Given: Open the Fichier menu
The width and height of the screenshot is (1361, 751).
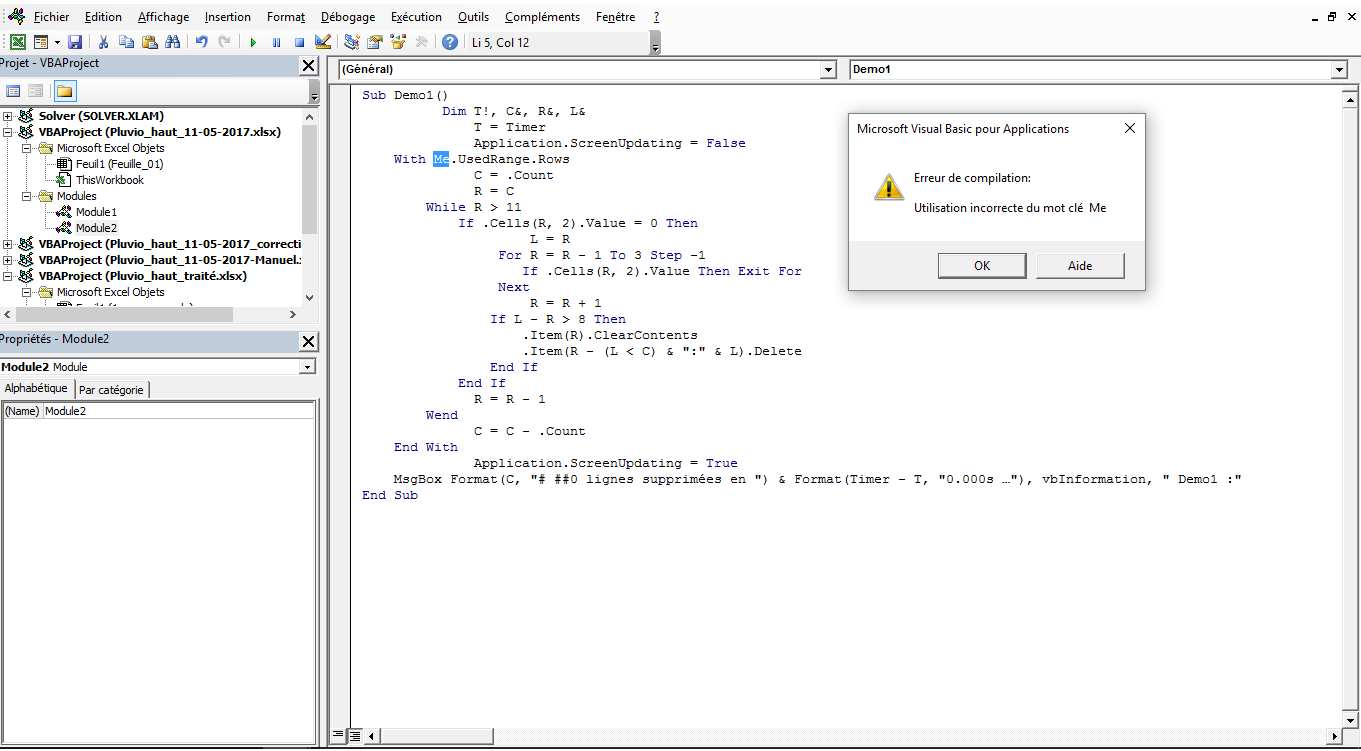Looking at the screenshot, I should pyautogui.click(x=51, y=17).
